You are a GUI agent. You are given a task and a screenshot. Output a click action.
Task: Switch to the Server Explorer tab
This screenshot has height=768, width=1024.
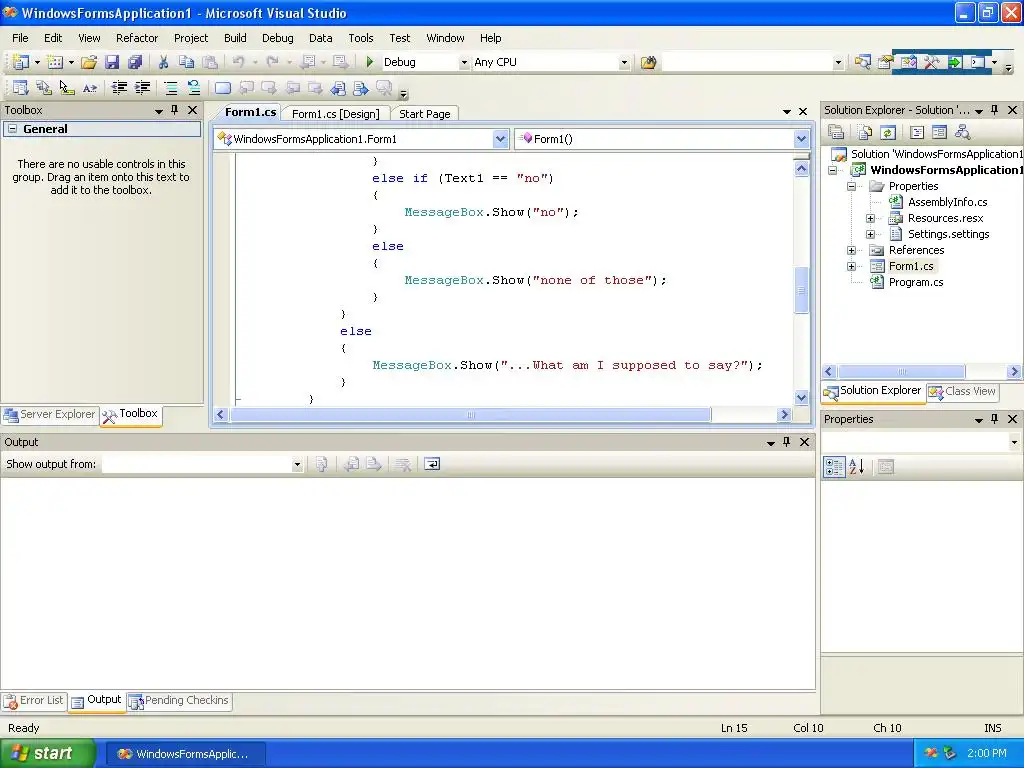pyautogui.click(x=50, y=415)
